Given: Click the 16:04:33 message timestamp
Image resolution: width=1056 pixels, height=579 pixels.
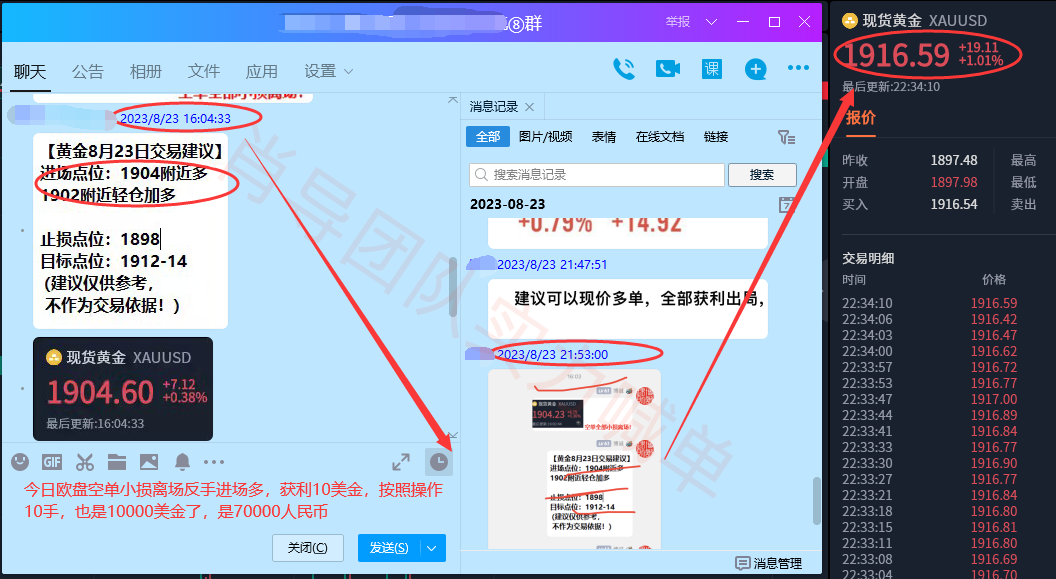Looking at the screenshot, I should 175,119.
